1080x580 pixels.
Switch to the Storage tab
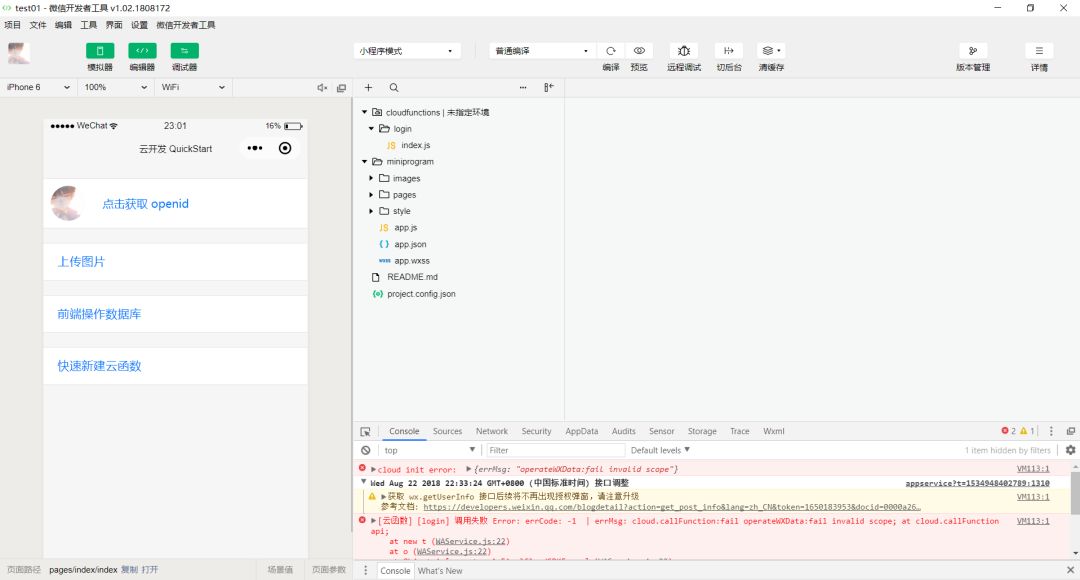point(702,431)
